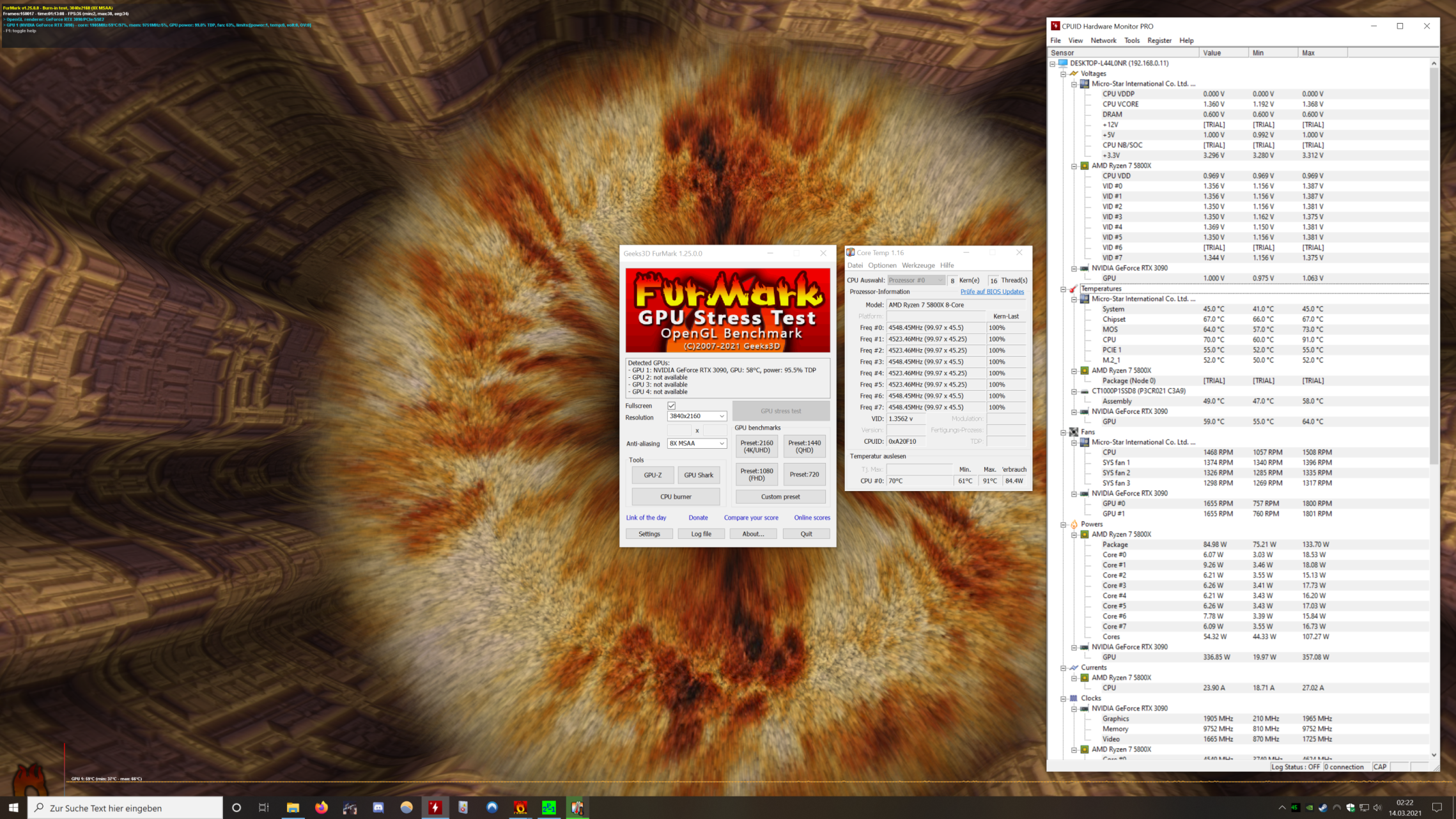Open the Optionen menu in Core Temp
The image size is (1456, 819).
tap(882, 265)
